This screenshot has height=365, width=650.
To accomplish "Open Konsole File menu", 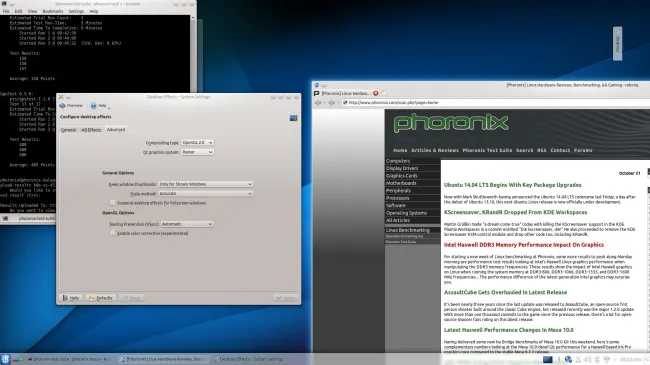I will [x=6, y=11].
